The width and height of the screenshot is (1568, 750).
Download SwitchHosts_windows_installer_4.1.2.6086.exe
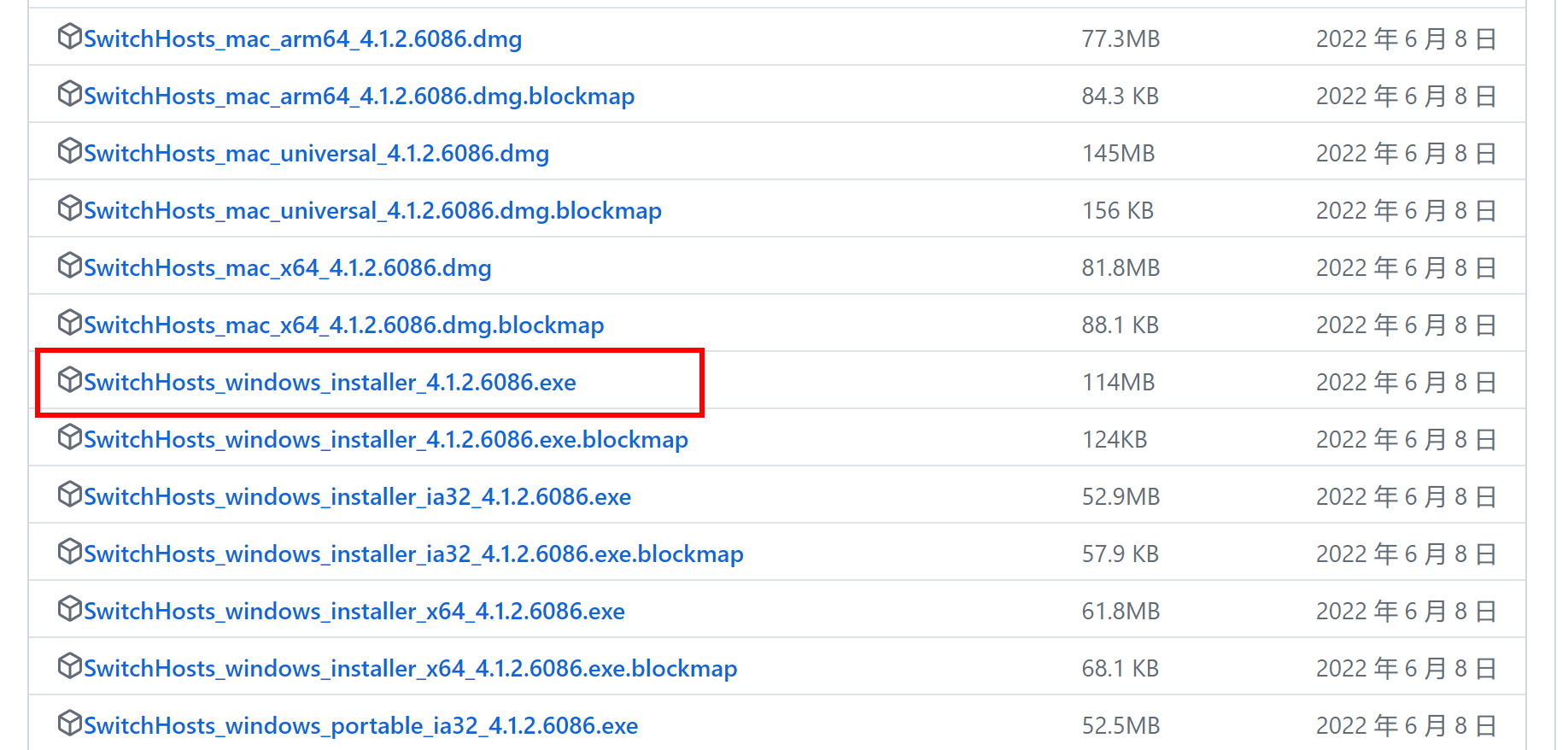330,383
